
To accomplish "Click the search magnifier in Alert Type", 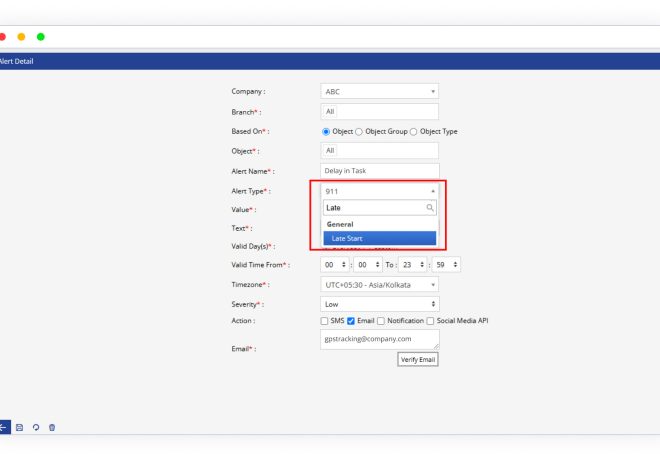I will coord(430,208).
